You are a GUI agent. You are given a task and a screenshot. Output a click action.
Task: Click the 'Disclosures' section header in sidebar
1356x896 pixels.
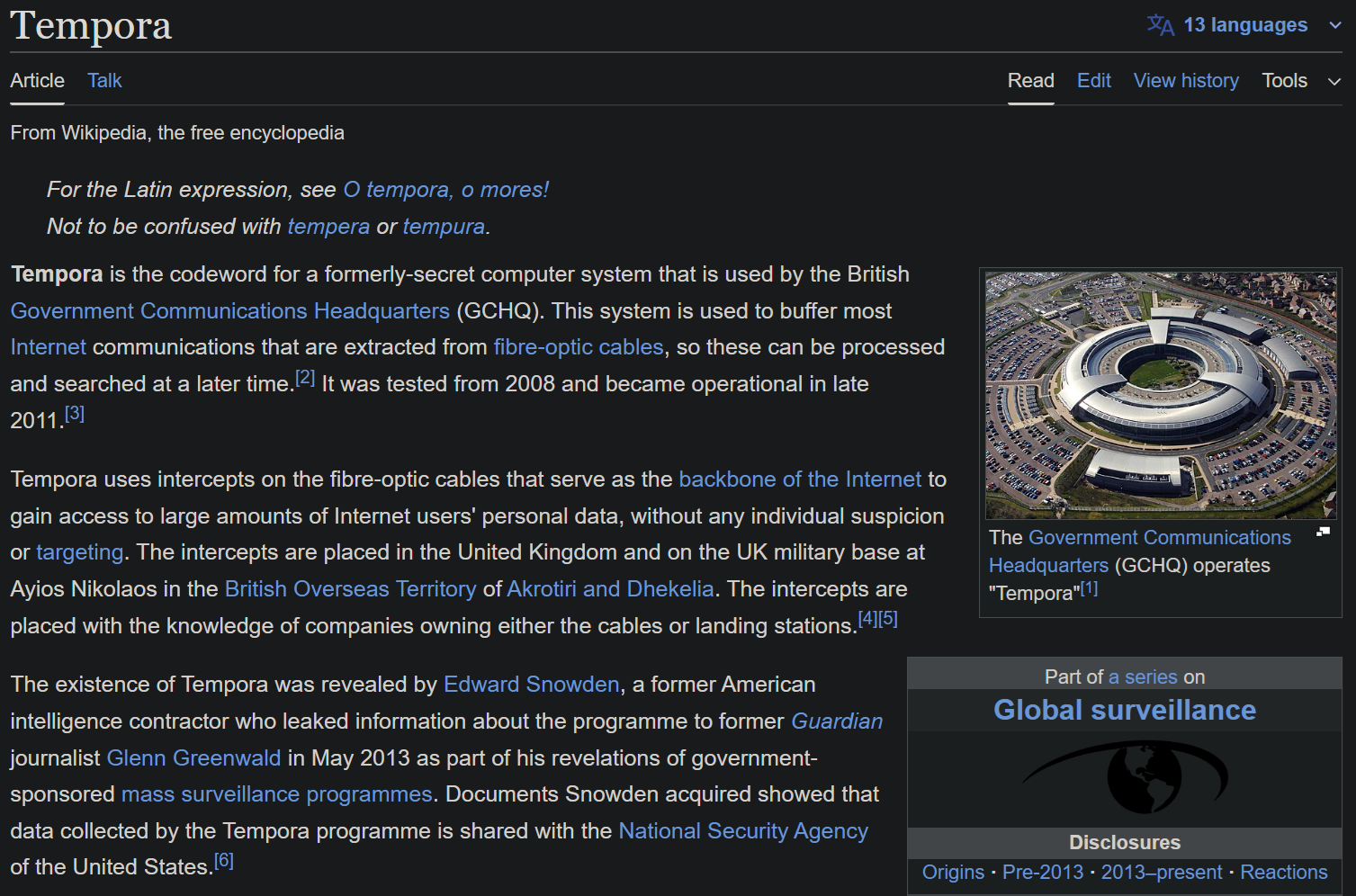coord(1125,843)
